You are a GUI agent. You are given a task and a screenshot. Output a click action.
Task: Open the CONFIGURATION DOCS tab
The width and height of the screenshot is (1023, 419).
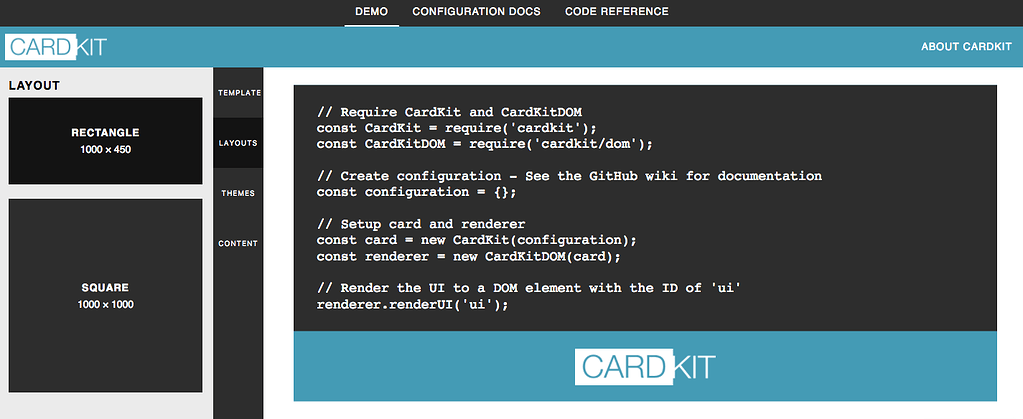(476, 12)
